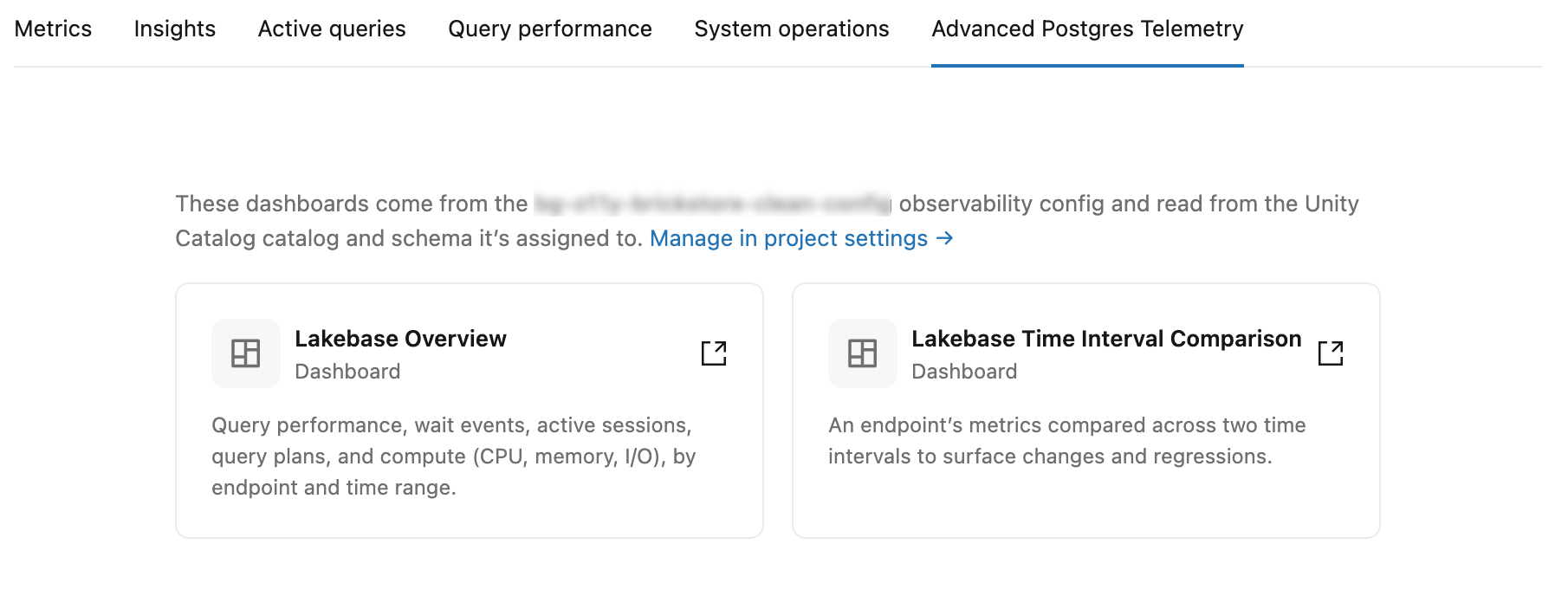Viewport: 1568px width, 596px height.
Task: Click the Lakebase Overview dashboard grid icon
Action: pos(246,353)
